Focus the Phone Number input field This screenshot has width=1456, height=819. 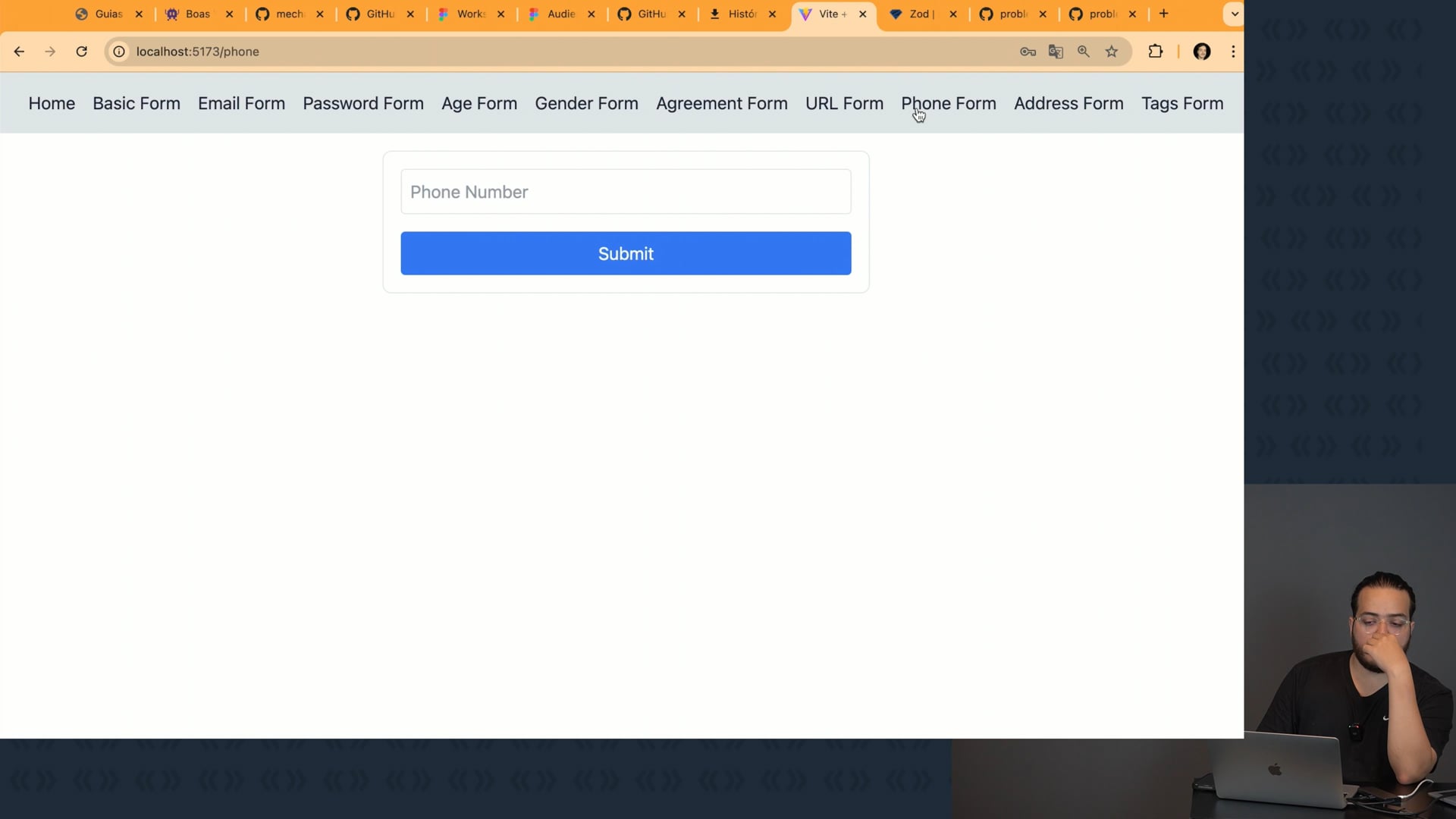click(626, 192)
